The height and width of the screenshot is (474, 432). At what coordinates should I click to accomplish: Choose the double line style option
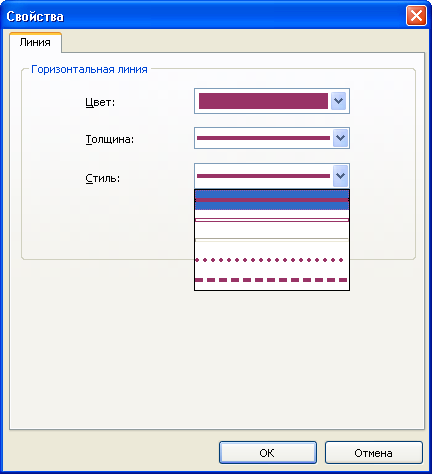click(x=272, y=220)
